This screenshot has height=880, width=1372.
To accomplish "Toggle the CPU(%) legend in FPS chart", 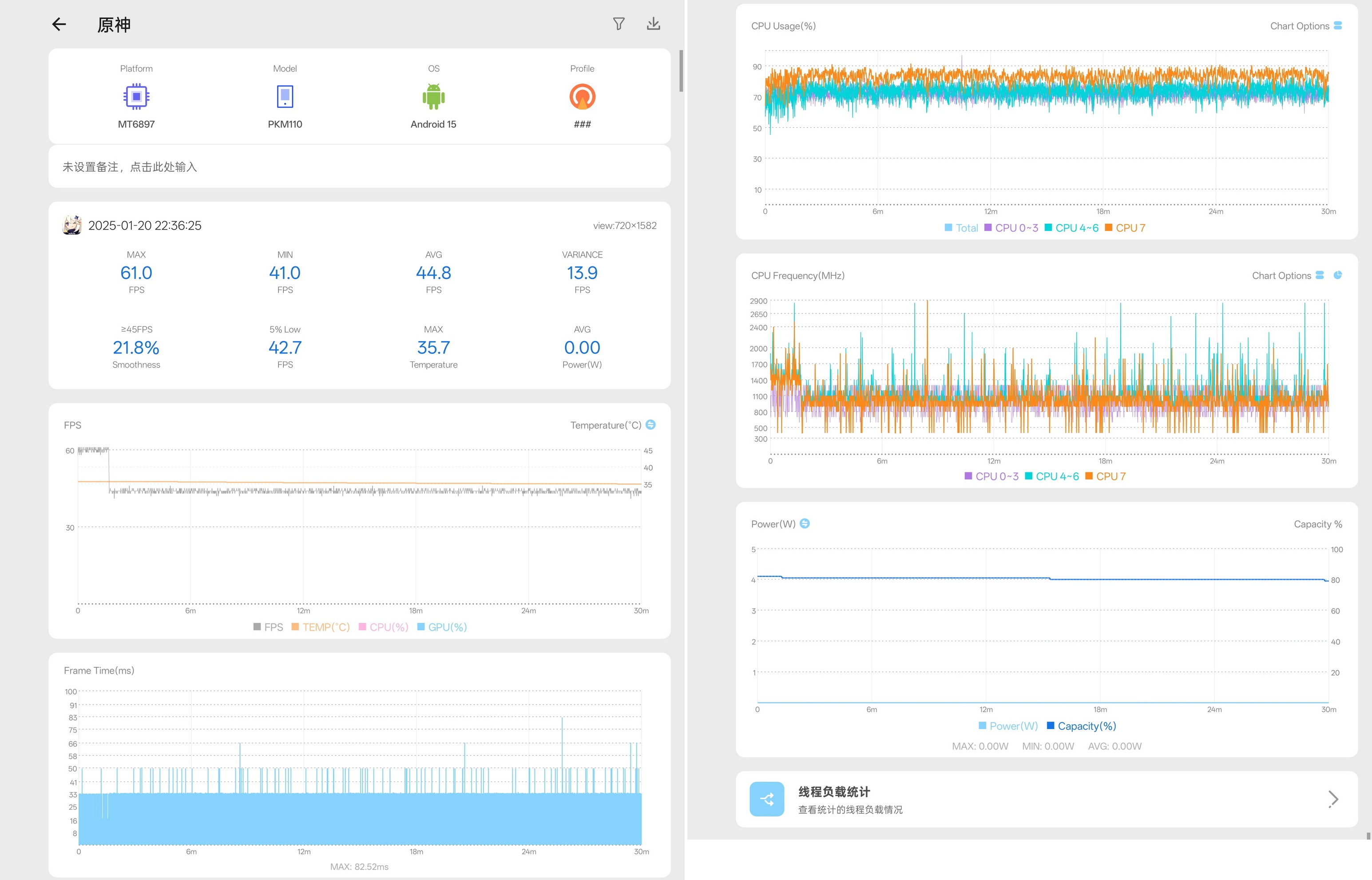I will [384, 627].
